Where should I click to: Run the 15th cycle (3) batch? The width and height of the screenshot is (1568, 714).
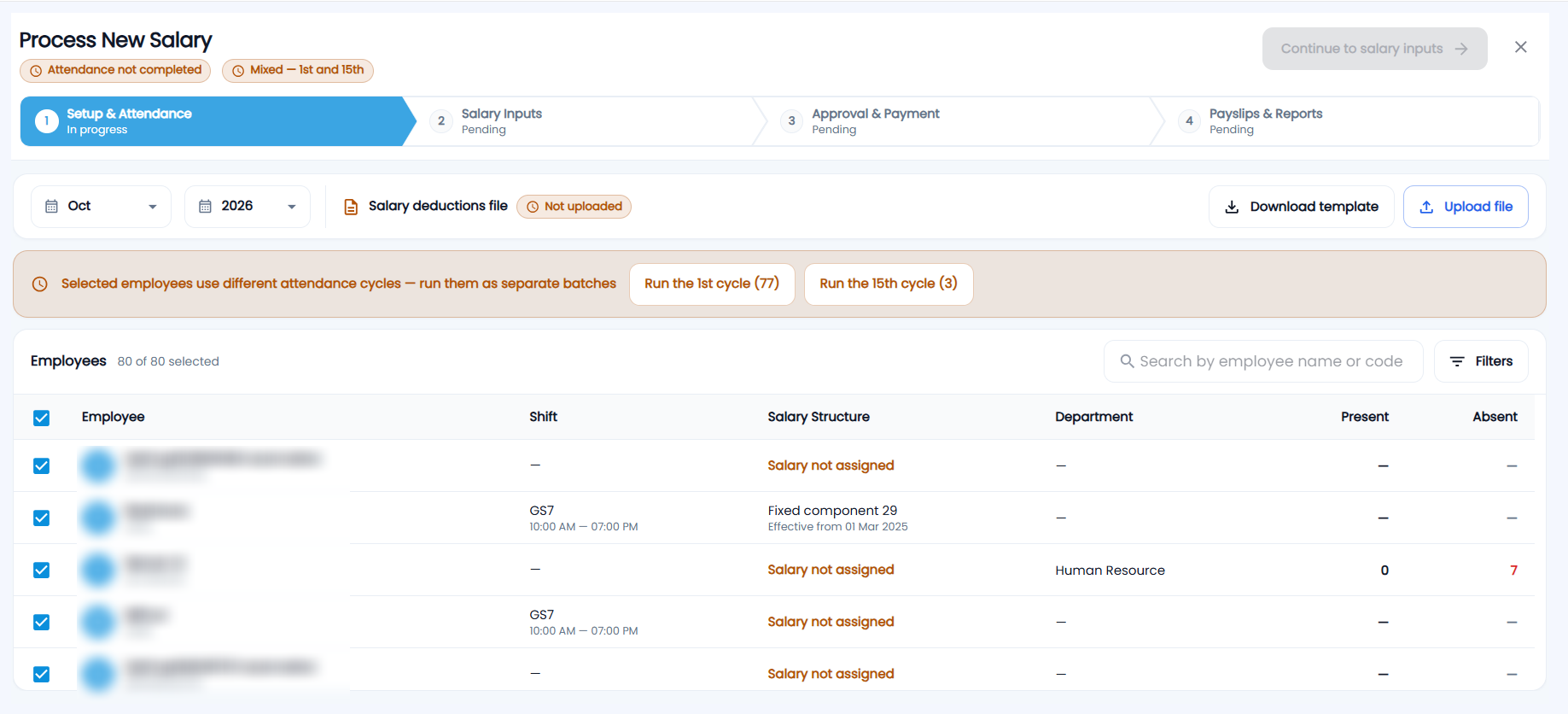click(889, 284)
